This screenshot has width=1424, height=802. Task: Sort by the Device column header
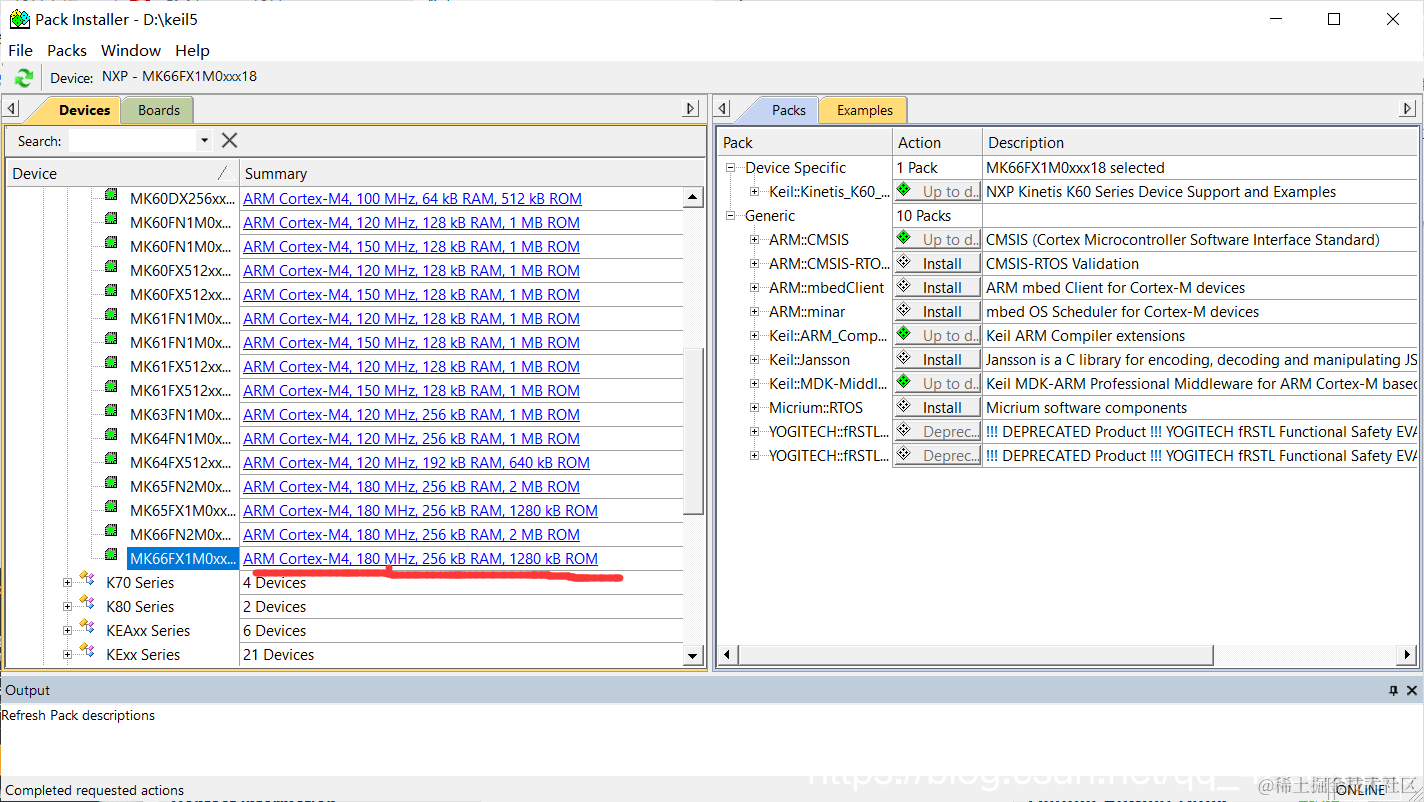point(123,173)
